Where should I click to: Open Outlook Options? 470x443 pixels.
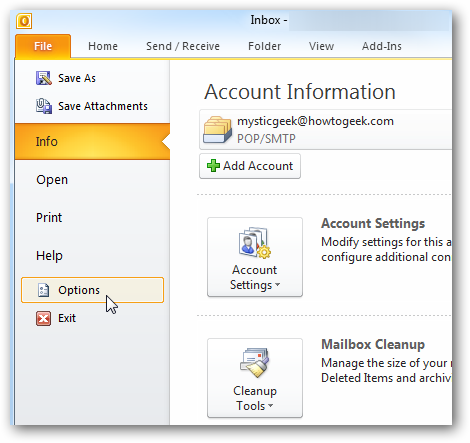[92, 290]
